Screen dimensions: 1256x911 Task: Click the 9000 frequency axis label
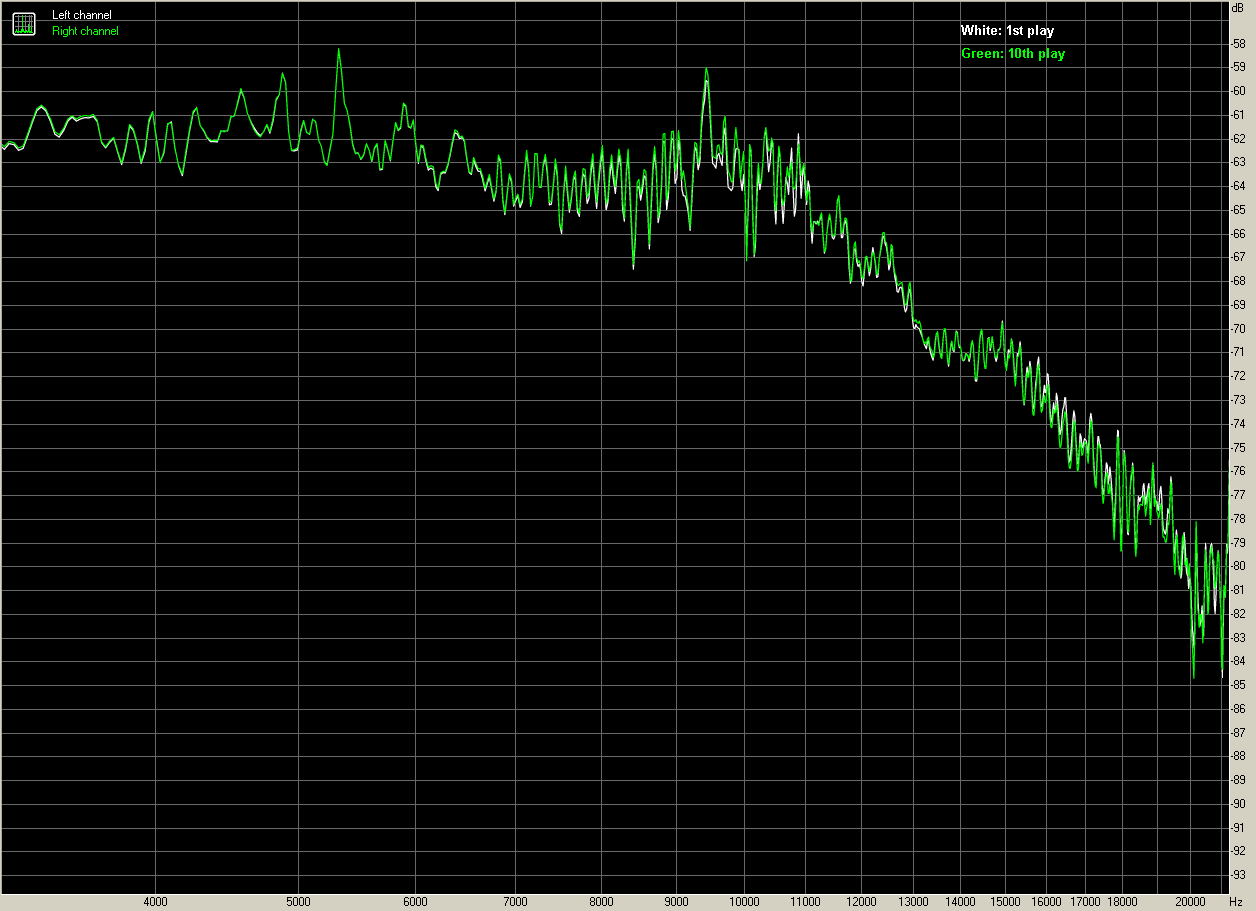[x=676, y=902]
